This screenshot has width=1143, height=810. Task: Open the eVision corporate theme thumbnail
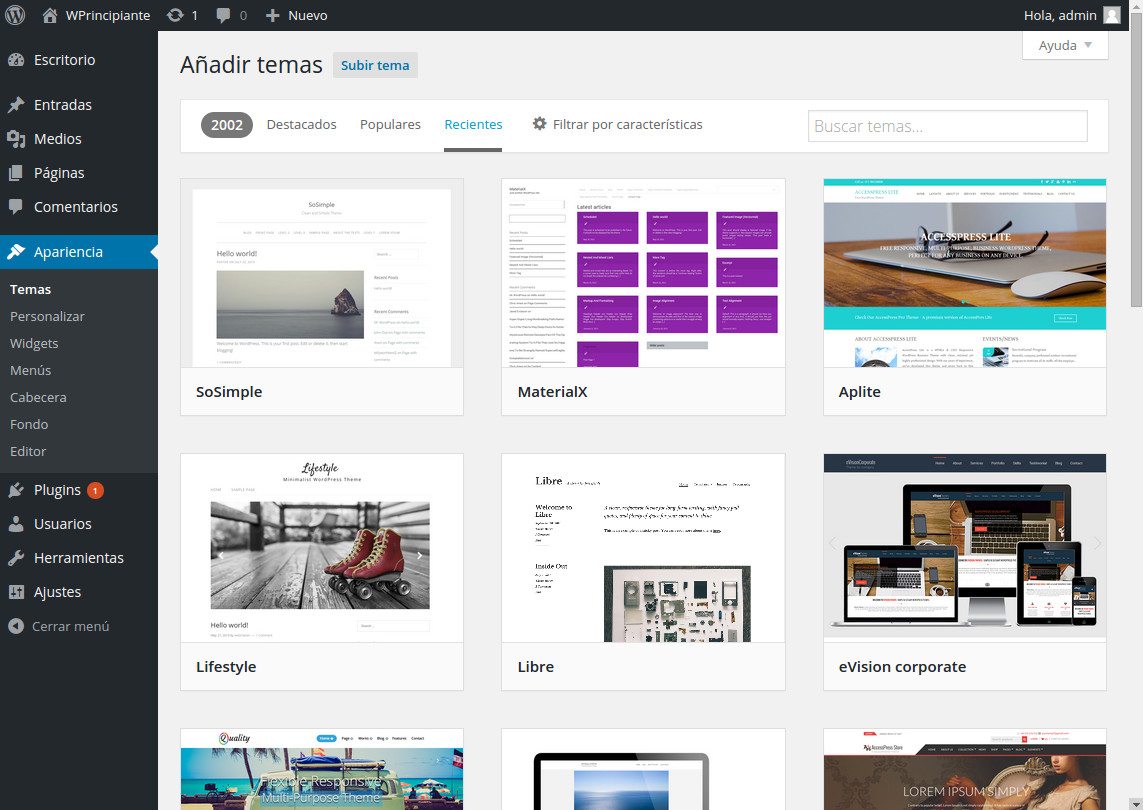(964, 548)
